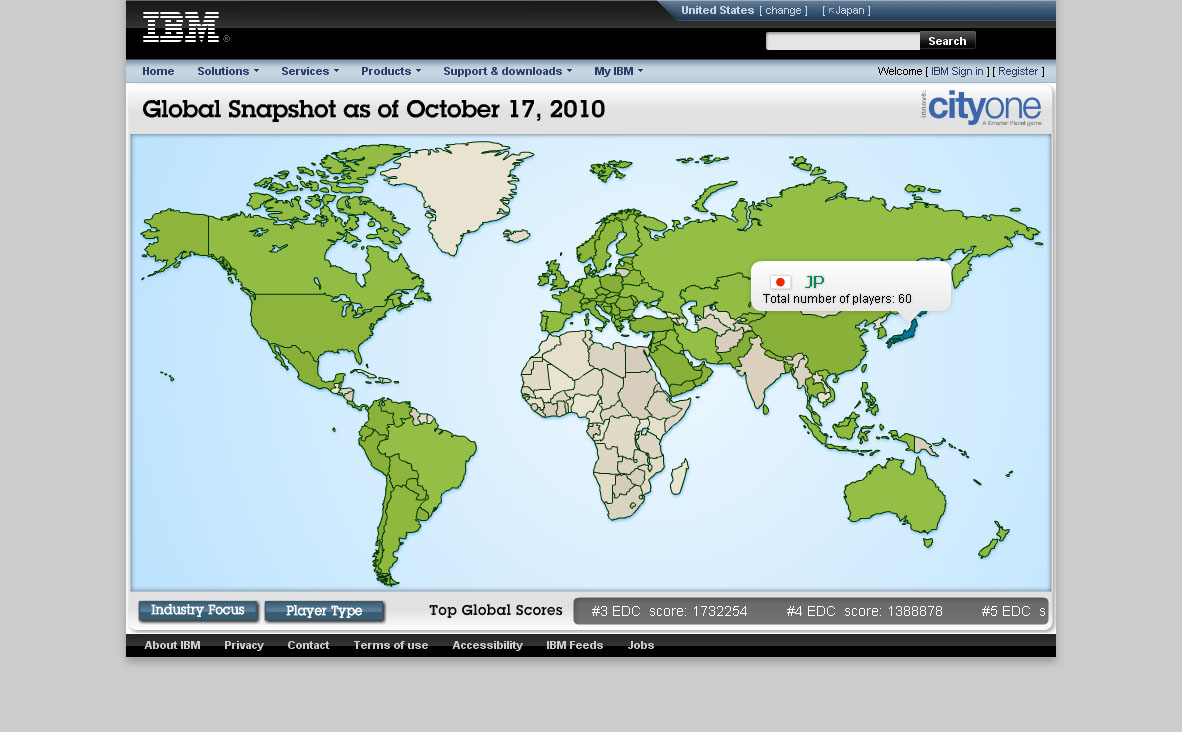Open the IBM Sign in link
Screen dimensions: 1182x732
coord(957,72)
